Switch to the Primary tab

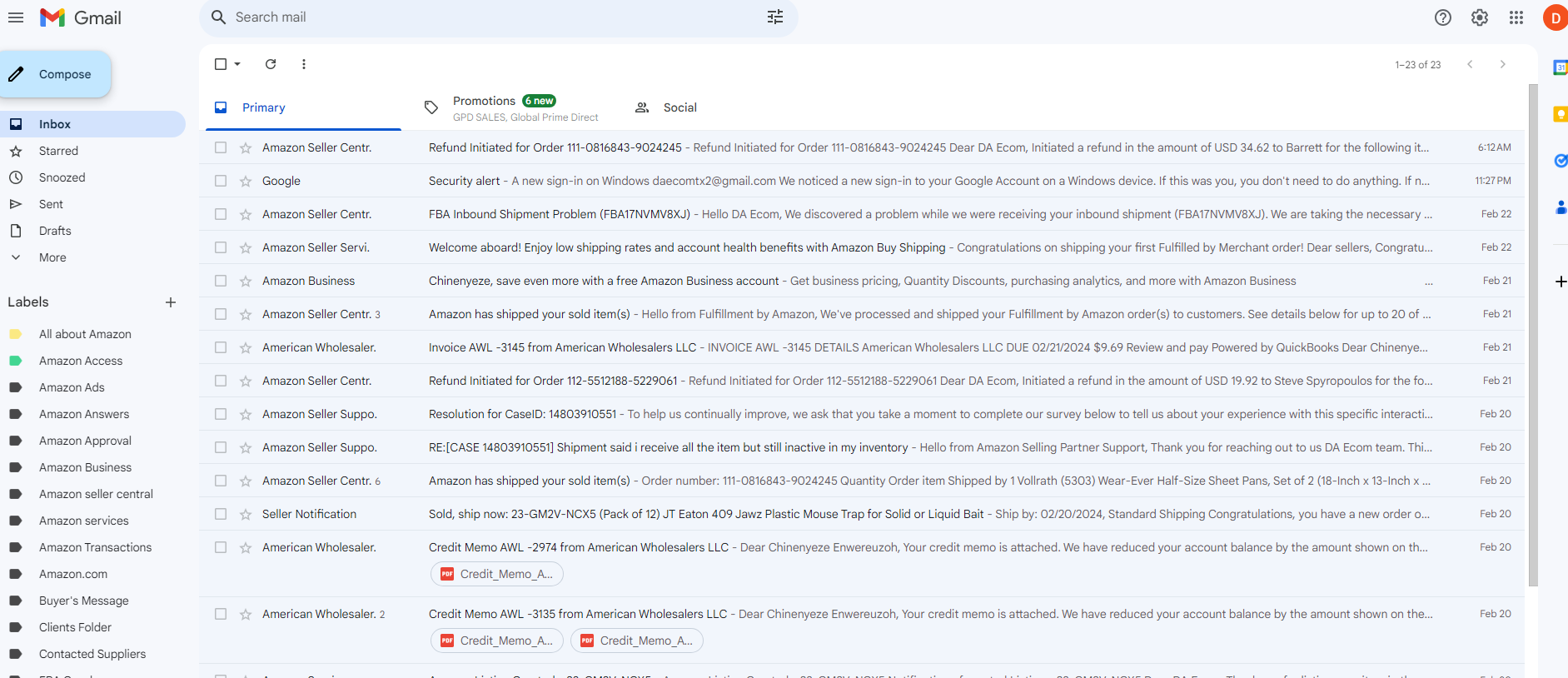(303, 107)
